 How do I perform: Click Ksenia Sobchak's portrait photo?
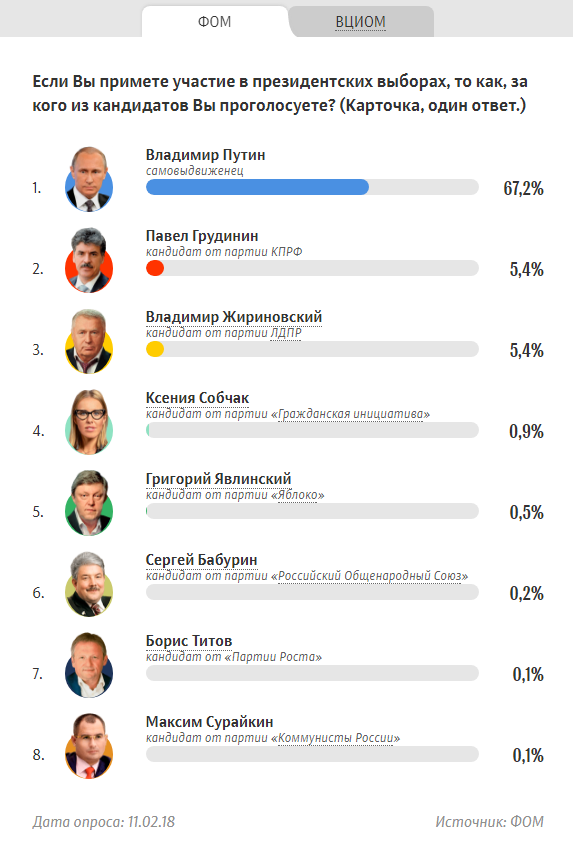click(x=89, y=422)
